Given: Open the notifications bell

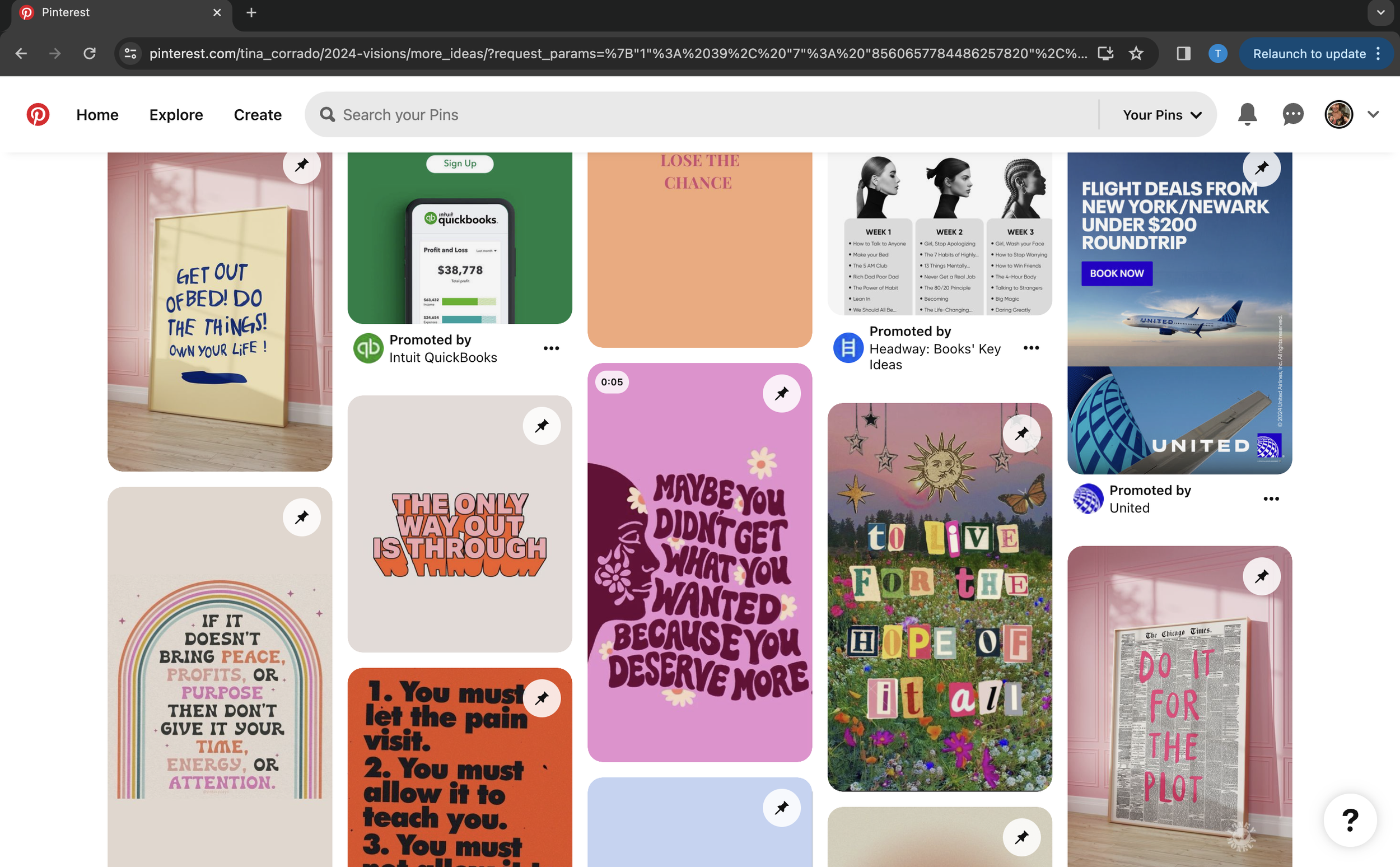Looking at the screenshot, I should point(1247,115).
